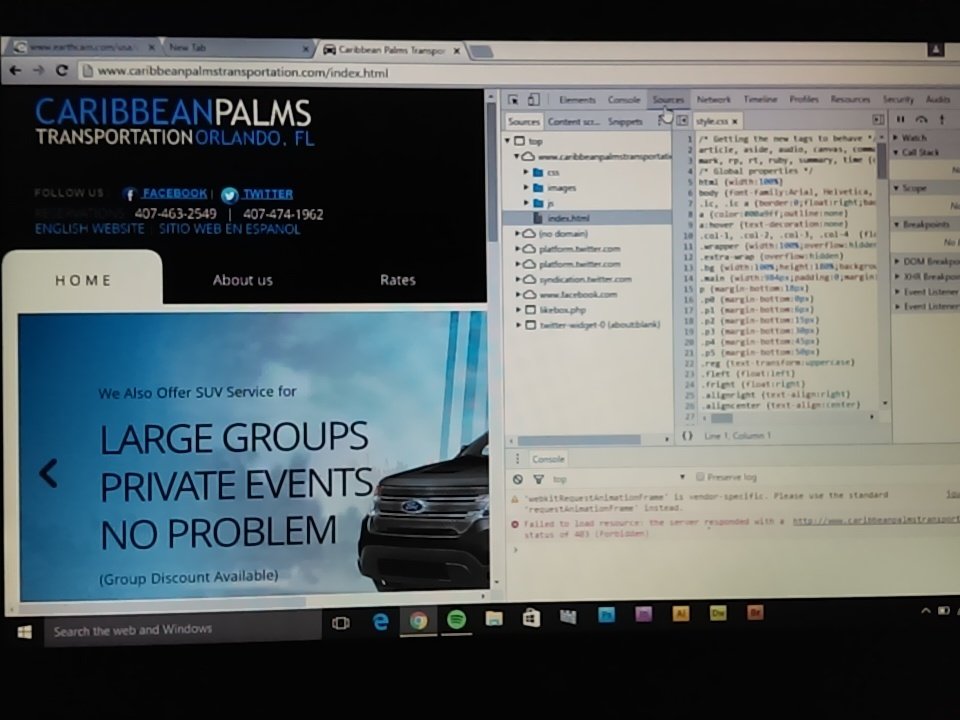Open the failed resource URL in console
960x720 pixels.
click(876, 520)
